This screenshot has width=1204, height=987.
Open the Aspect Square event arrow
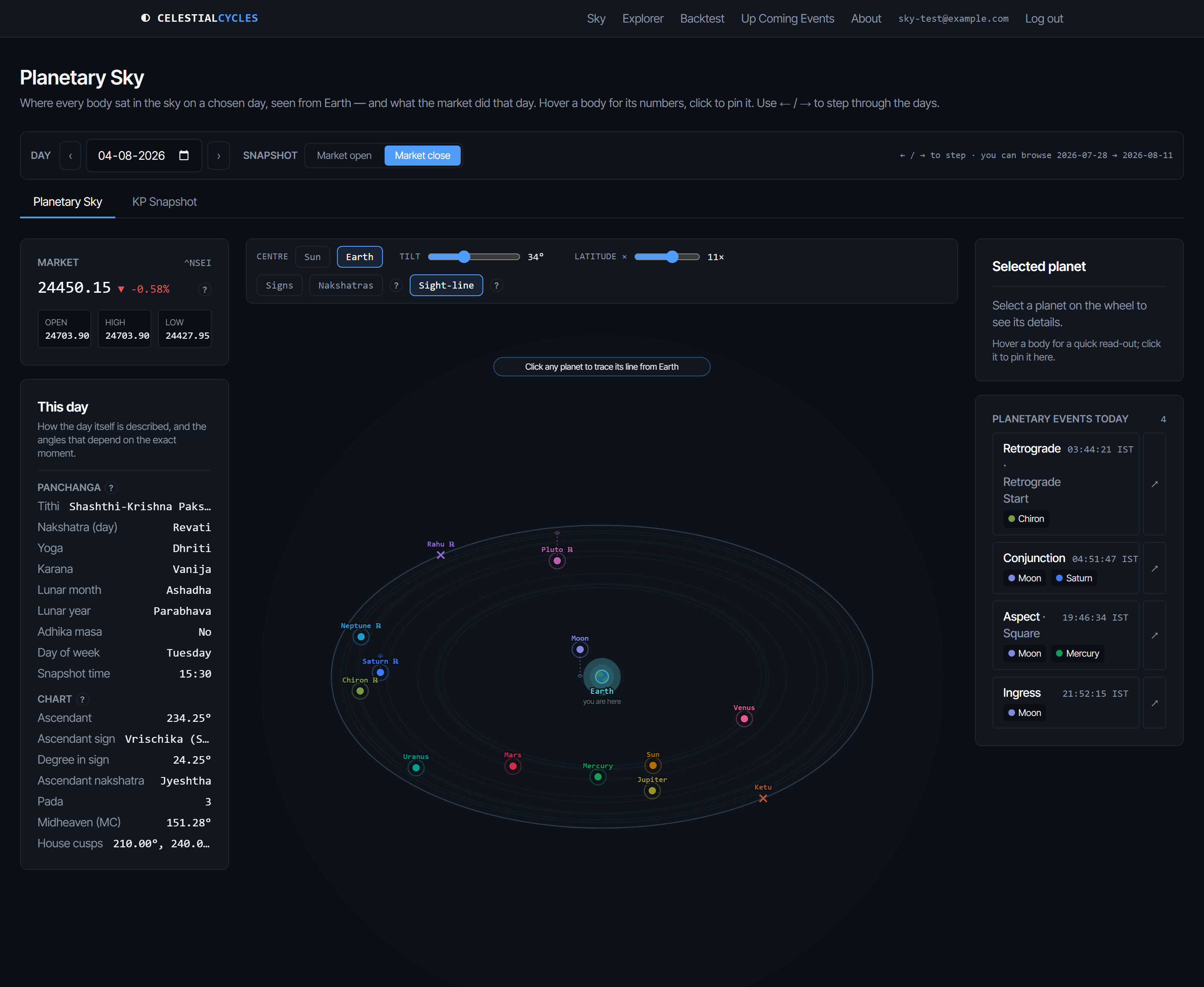point(1154,635)
